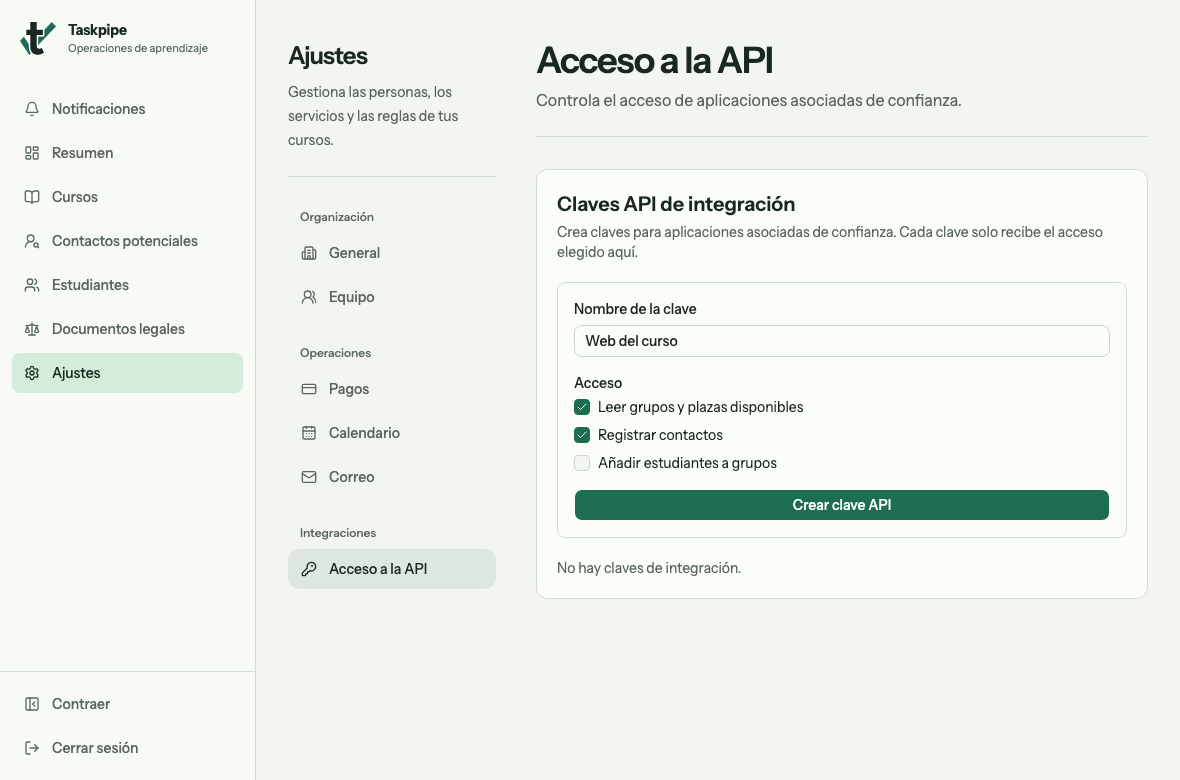Open General organization settings
This screenshot has width=1180, height=780.
coord(391,253)
